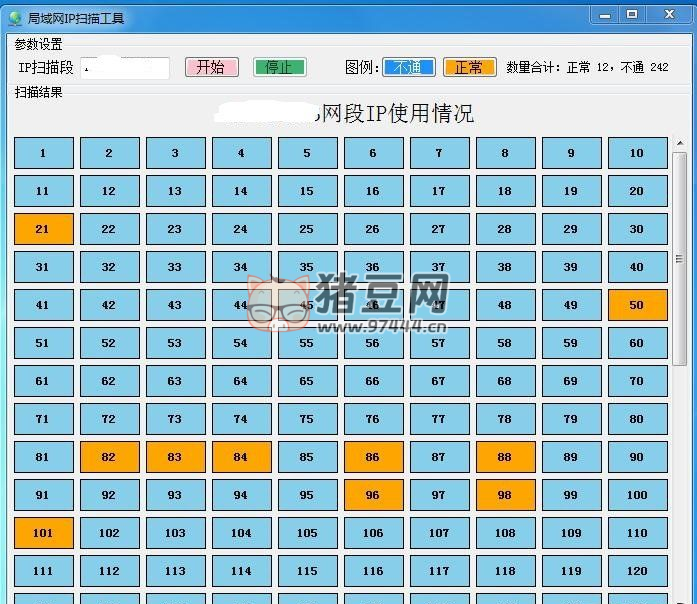Click the IP扫描段 input field
Viewport: 697px width, 604px height.
(126, 67)
